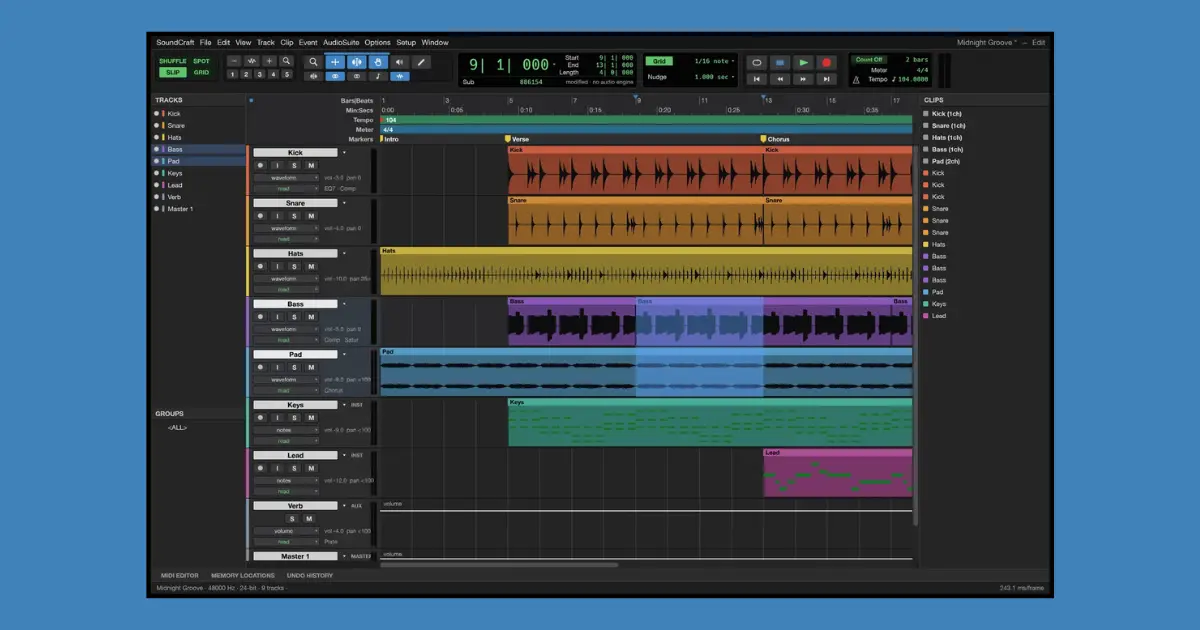
Task: Click the zoom out minus button
Action: pyautogui.click(x=234, y=61)
